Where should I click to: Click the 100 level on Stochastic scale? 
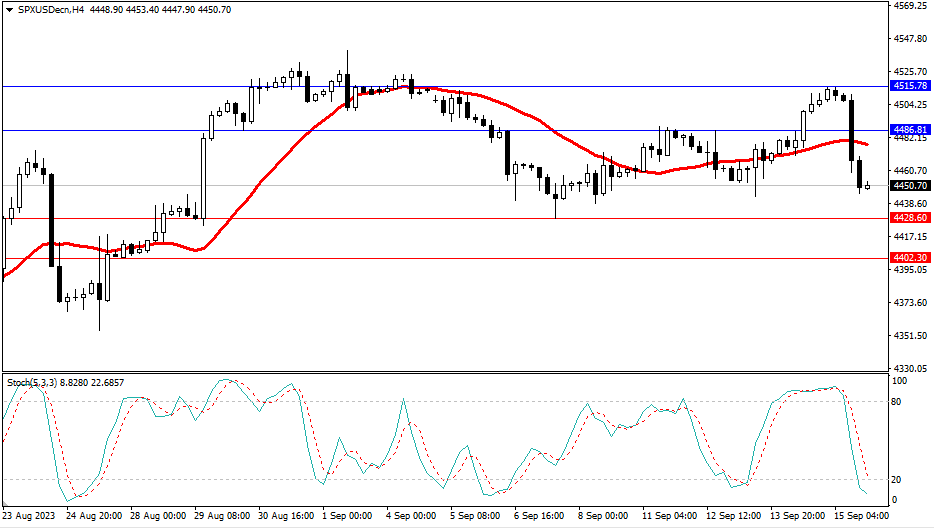(900, 382)
